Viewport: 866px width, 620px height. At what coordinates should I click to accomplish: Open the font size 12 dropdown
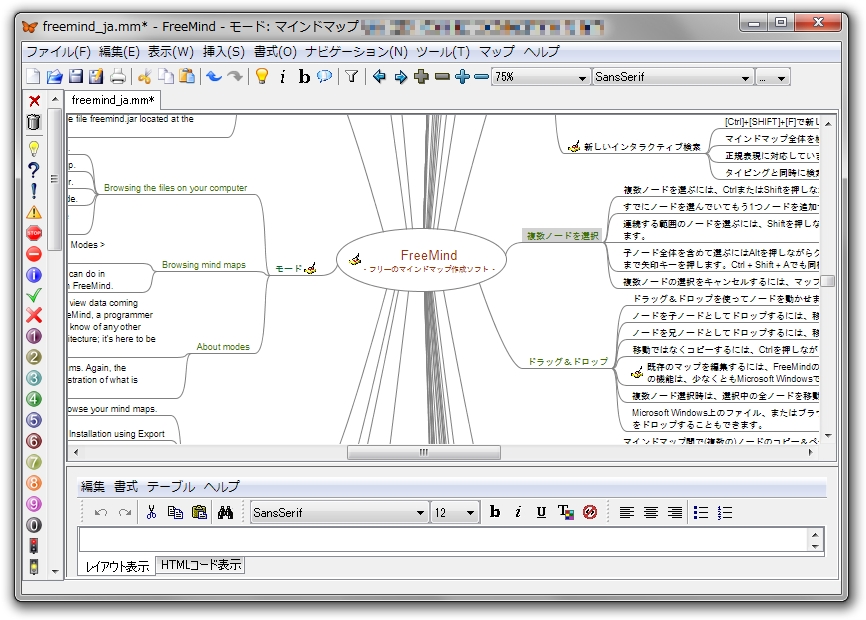(x=455, y=512)
